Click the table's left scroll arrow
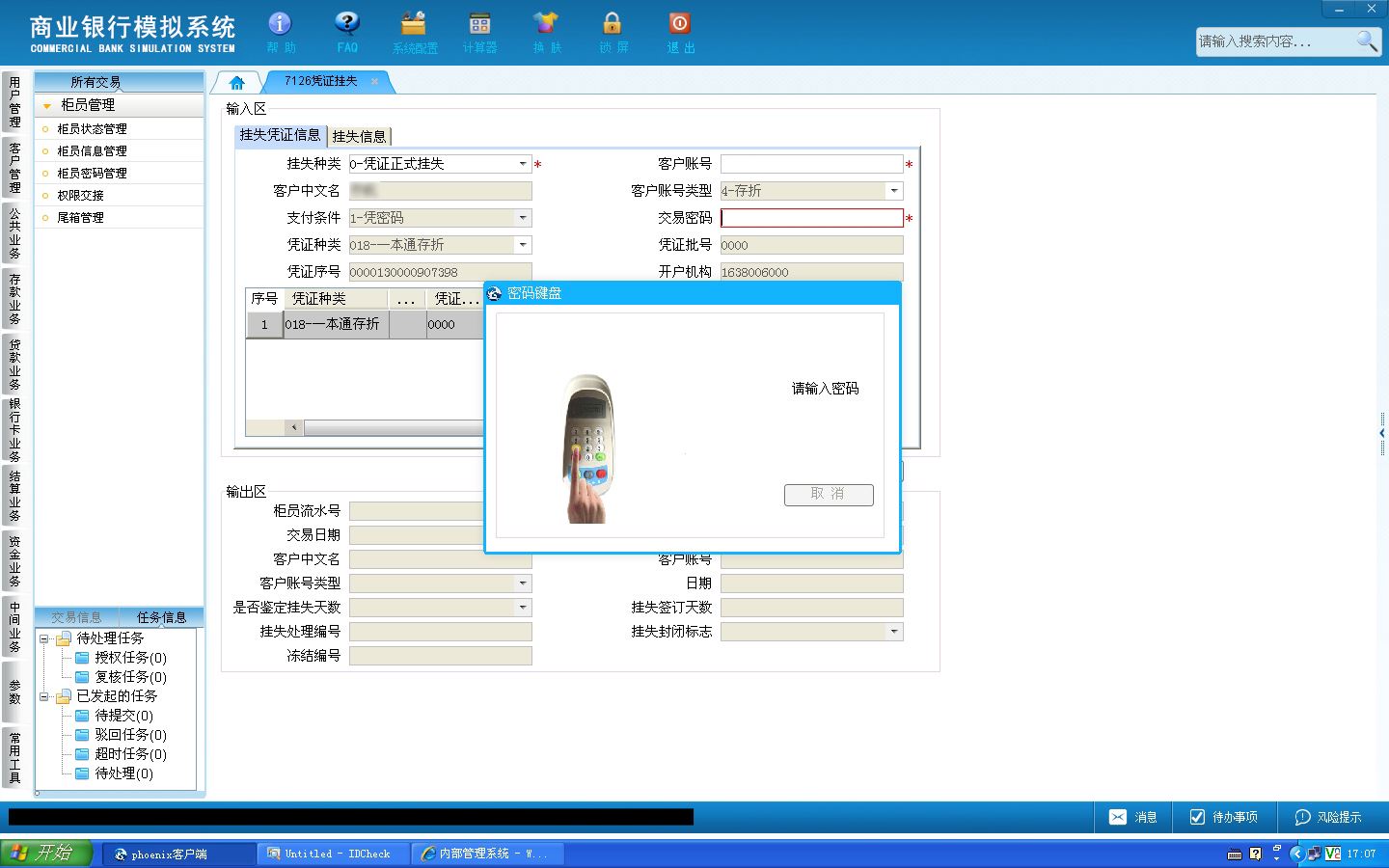 click(294, 427)
